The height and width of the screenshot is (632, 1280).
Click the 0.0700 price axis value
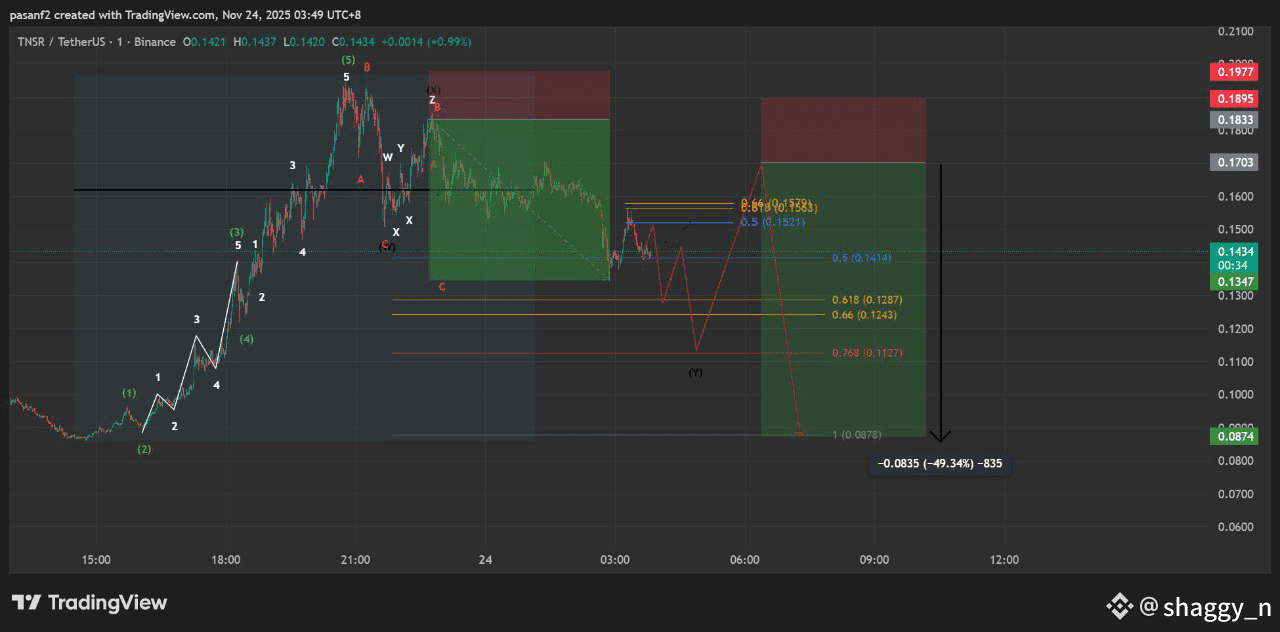click(1236, 494)
